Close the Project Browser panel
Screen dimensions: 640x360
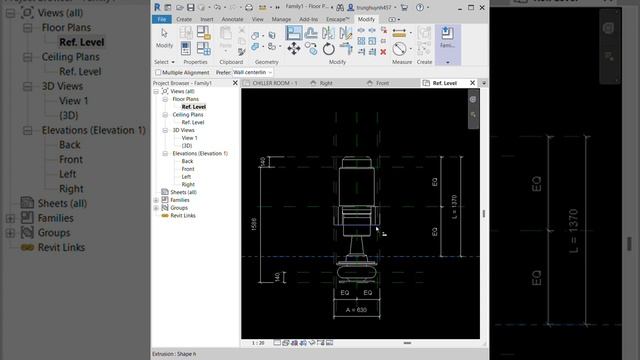click(x=235, y=83)
